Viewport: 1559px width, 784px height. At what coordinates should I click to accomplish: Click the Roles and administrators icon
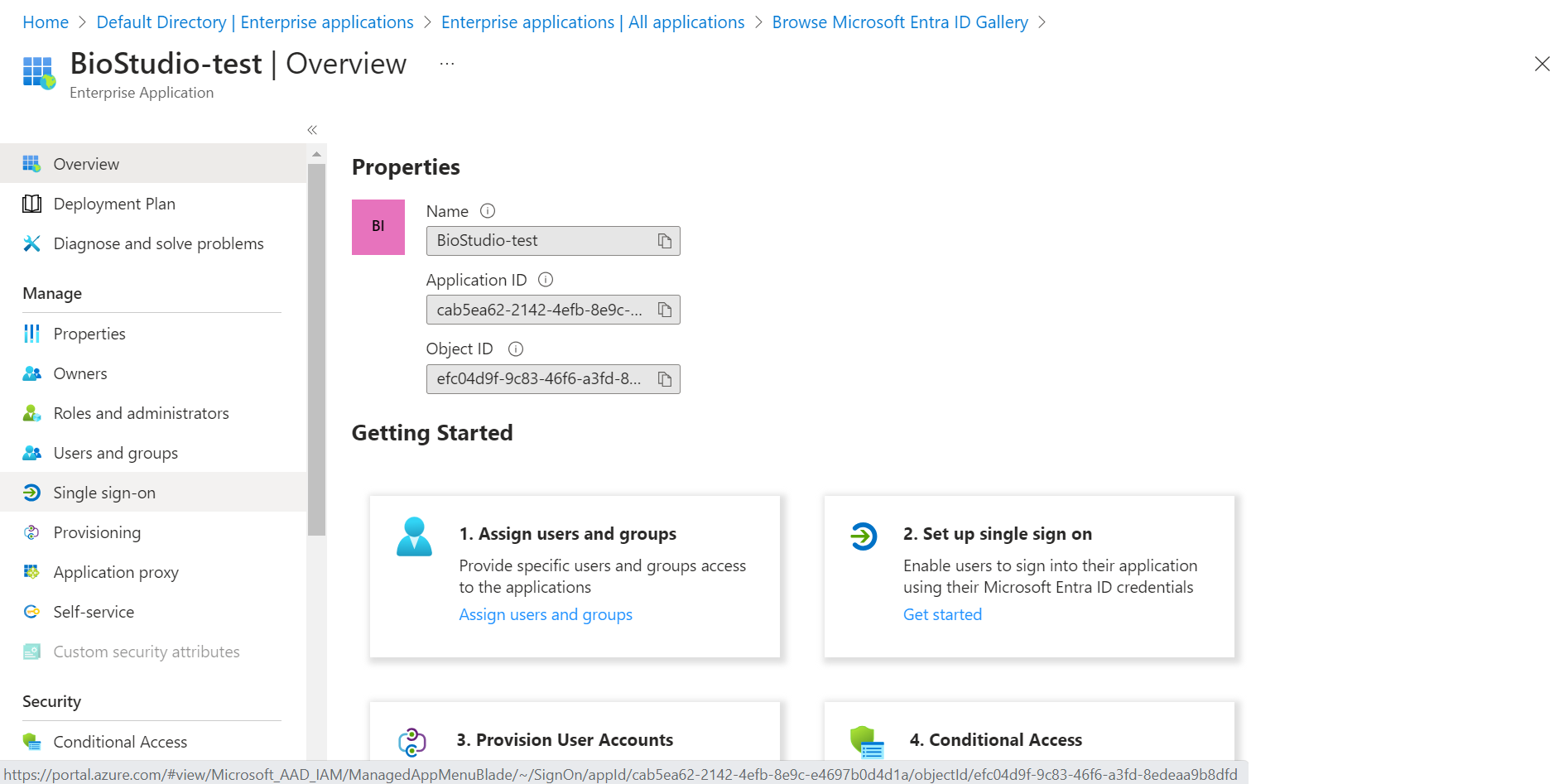point(31,413)
